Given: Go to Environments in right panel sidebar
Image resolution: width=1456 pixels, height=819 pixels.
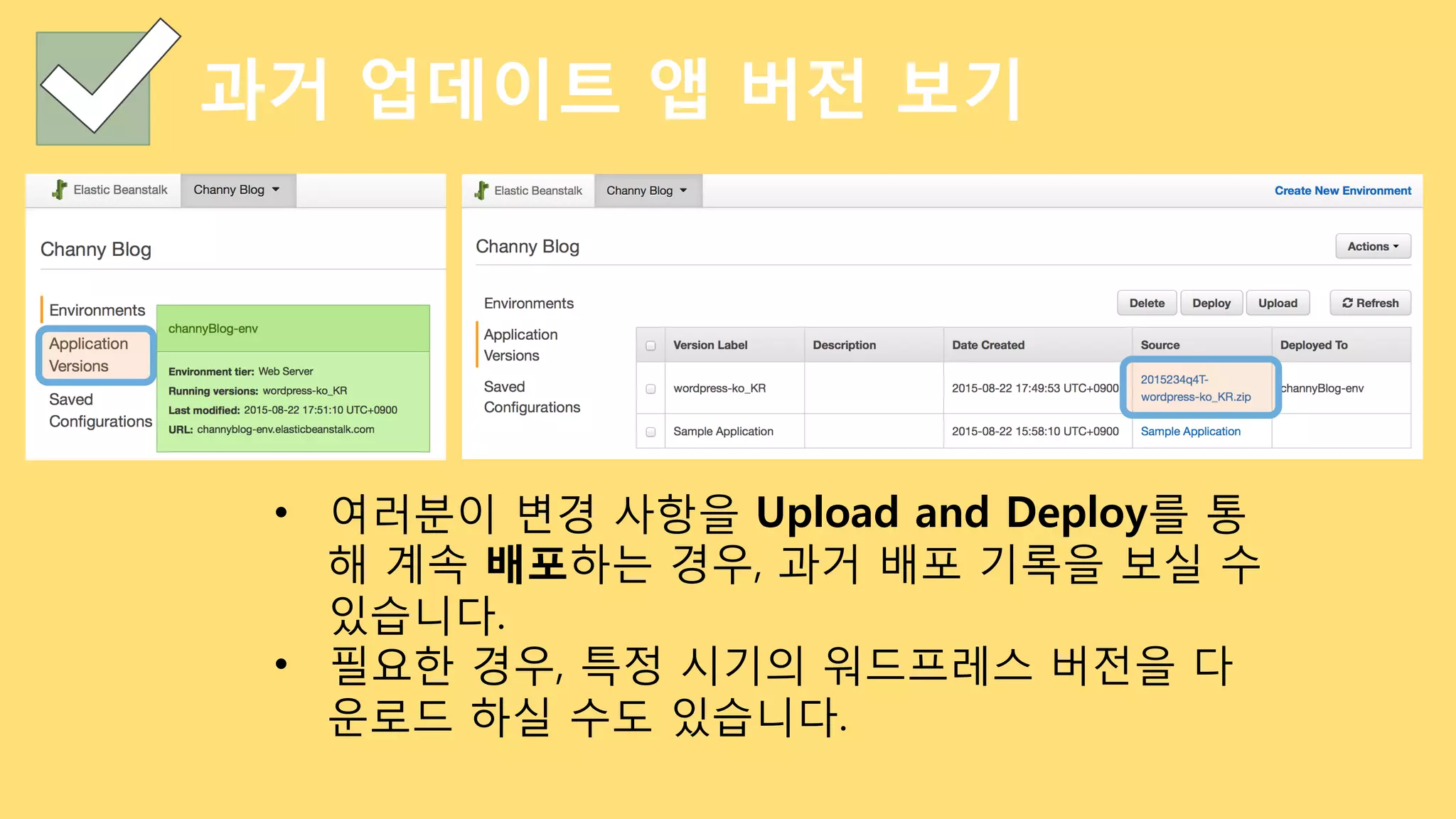Looking at the screenshot, I should pyautogui.click(x=528, y=304).
